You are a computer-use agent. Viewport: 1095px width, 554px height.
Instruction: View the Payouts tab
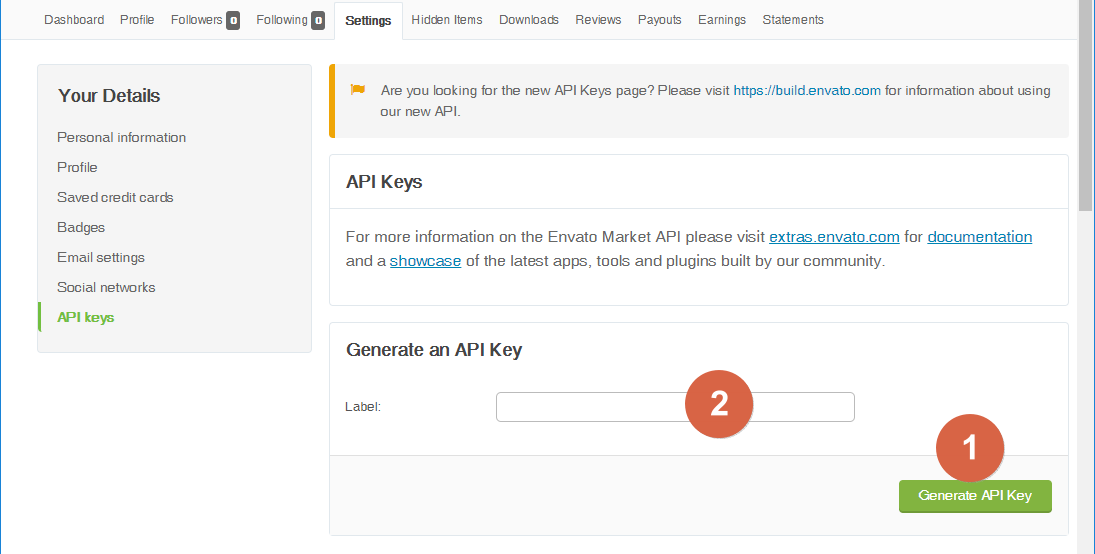tap(659, 20)
